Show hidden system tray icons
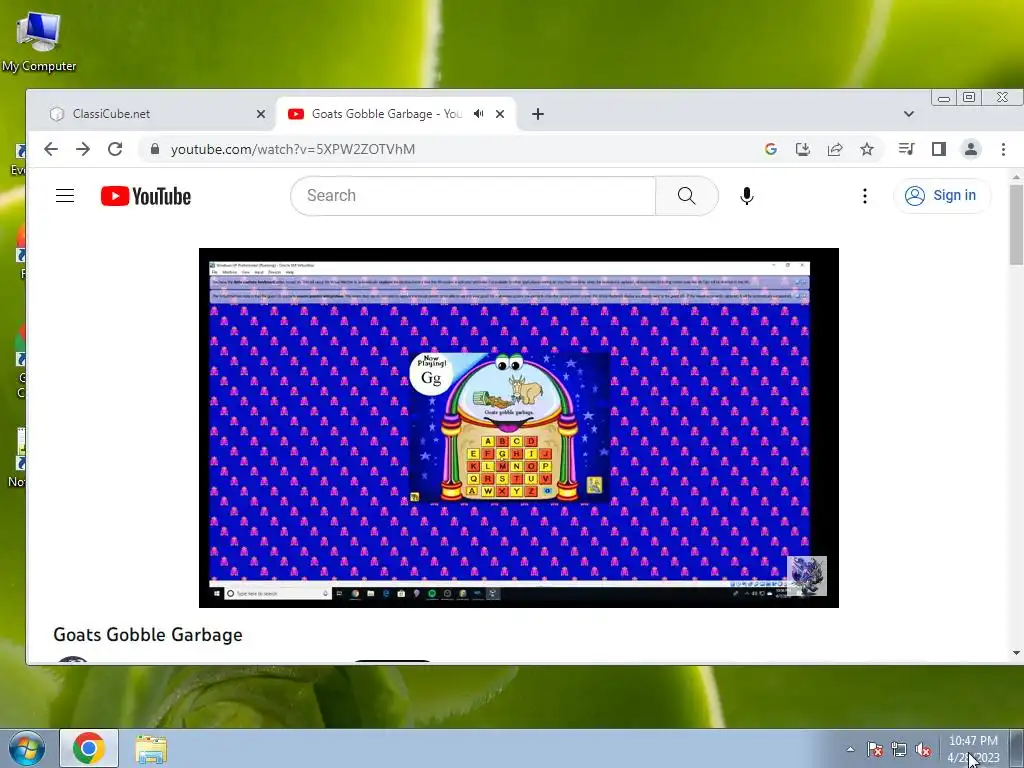1024x768 pixels. [850, 749]
